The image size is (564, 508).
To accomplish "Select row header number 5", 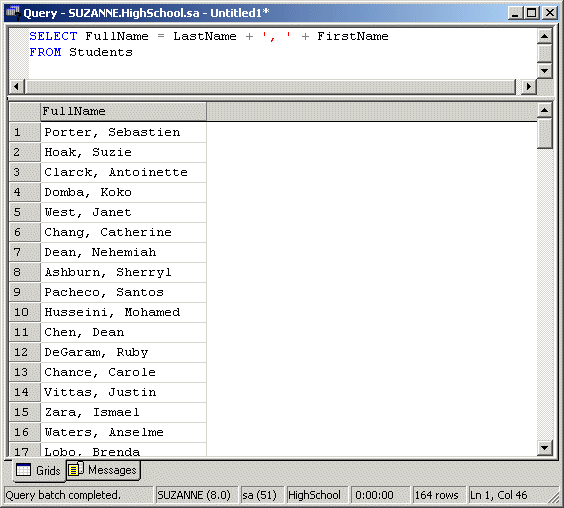I will tap(24, 212).
